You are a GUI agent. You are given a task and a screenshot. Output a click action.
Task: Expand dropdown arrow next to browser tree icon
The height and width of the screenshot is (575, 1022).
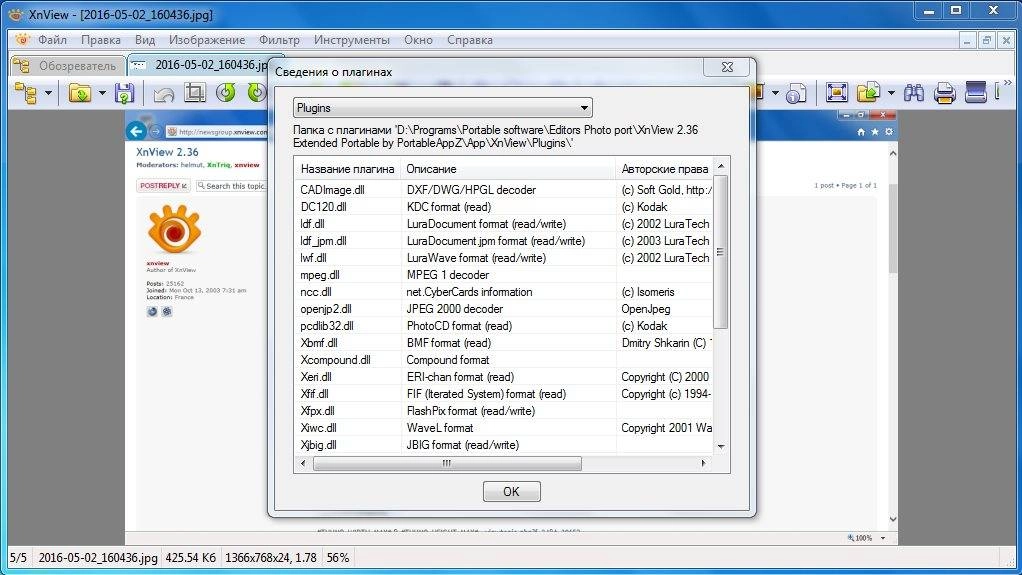[48, 93]
